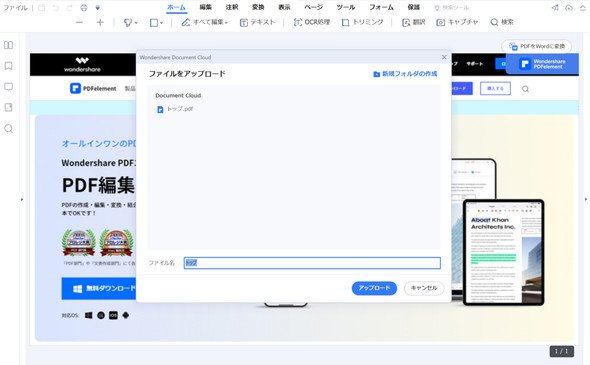Select トップ.pdf in Document Cloud list
590x365 pixels.
tap(175, 109)
